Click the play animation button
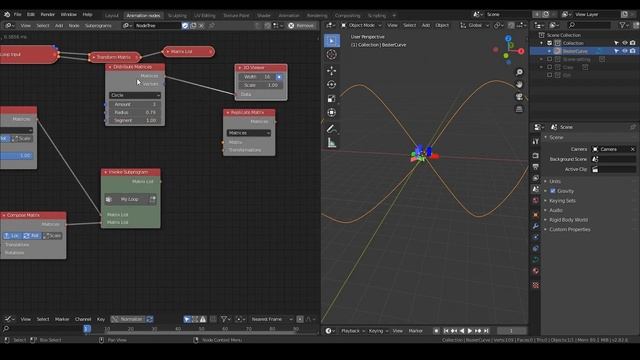This screenshot has width=640, height=360. 470,331
